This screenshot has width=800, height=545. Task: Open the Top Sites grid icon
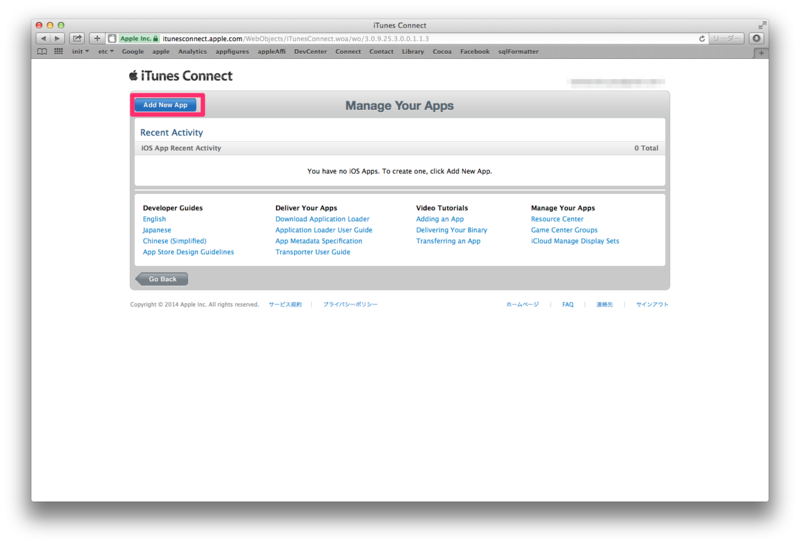pos(59,52)
